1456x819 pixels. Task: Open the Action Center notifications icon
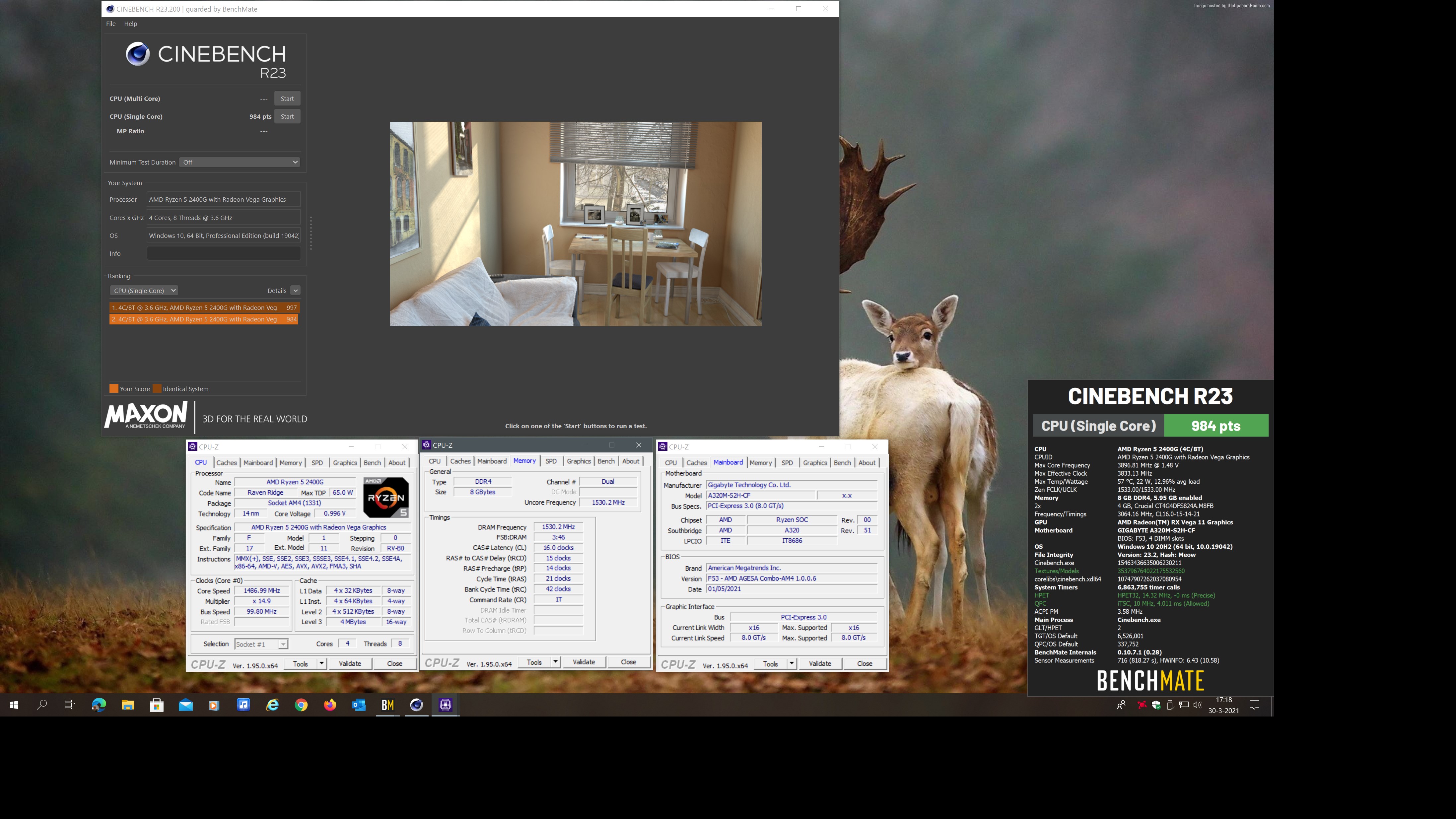(x=1255, y=705)
